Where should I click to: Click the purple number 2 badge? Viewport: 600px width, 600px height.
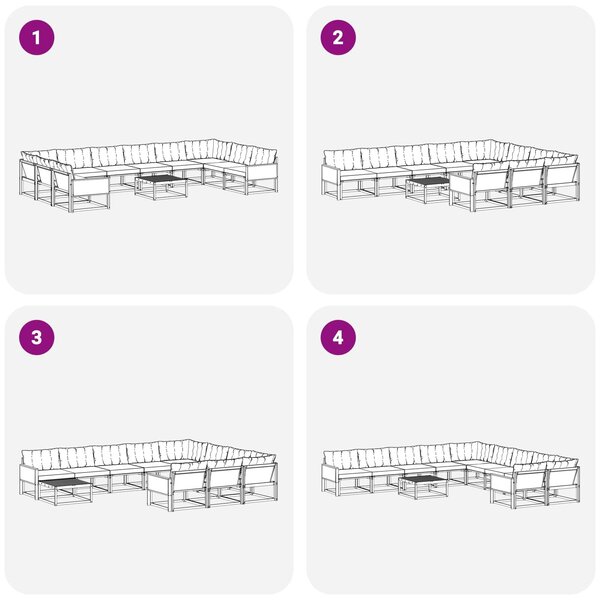coord(338,38)
